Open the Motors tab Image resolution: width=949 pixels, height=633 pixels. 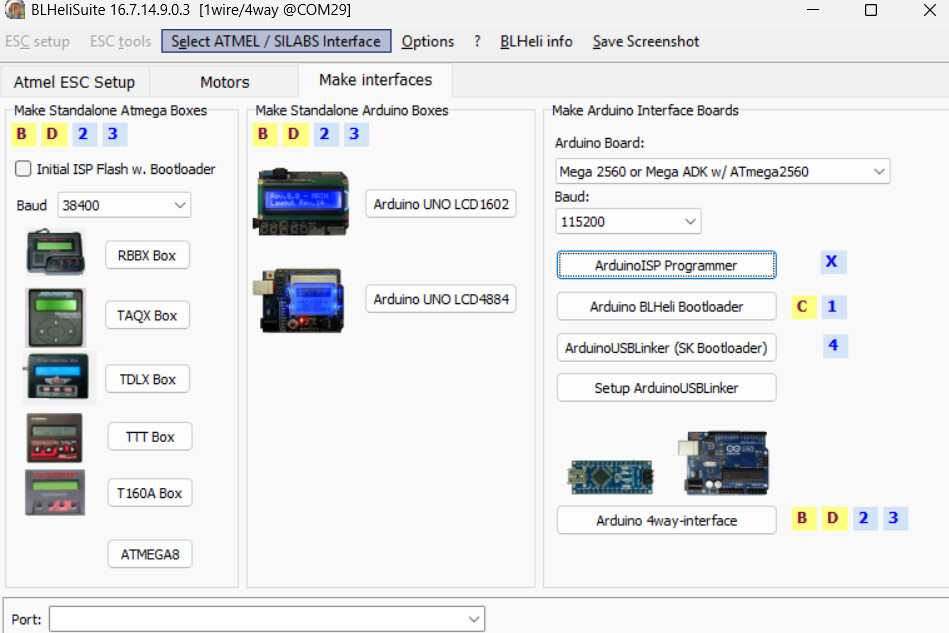(224, 82)
